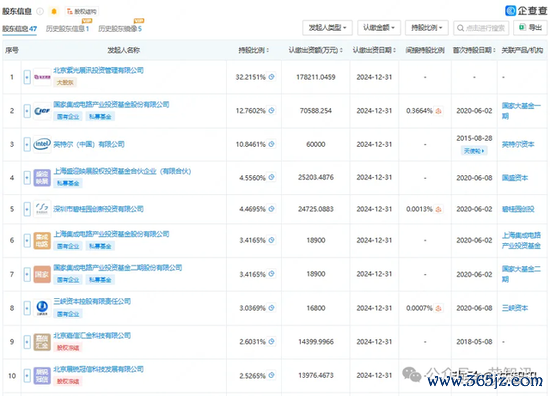Viewport: 550px width, 396px height.
Task: Click equity chart icon beside 10.8461%
Action: click(x=271, y=144)
